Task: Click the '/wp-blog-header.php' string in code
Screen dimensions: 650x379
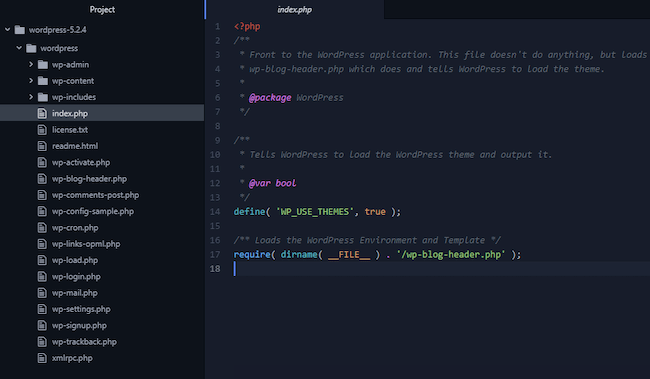Action: (451, 254)
